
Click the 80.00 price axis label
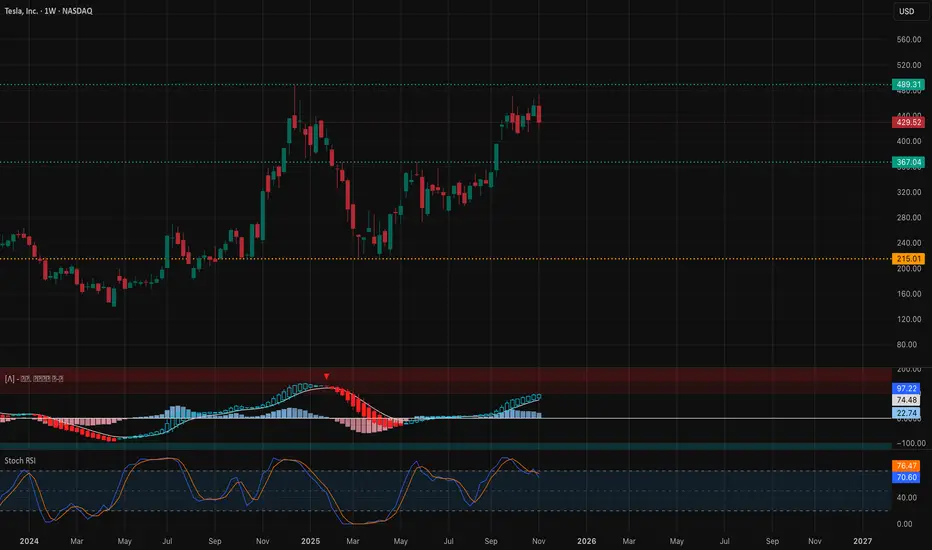907,344
